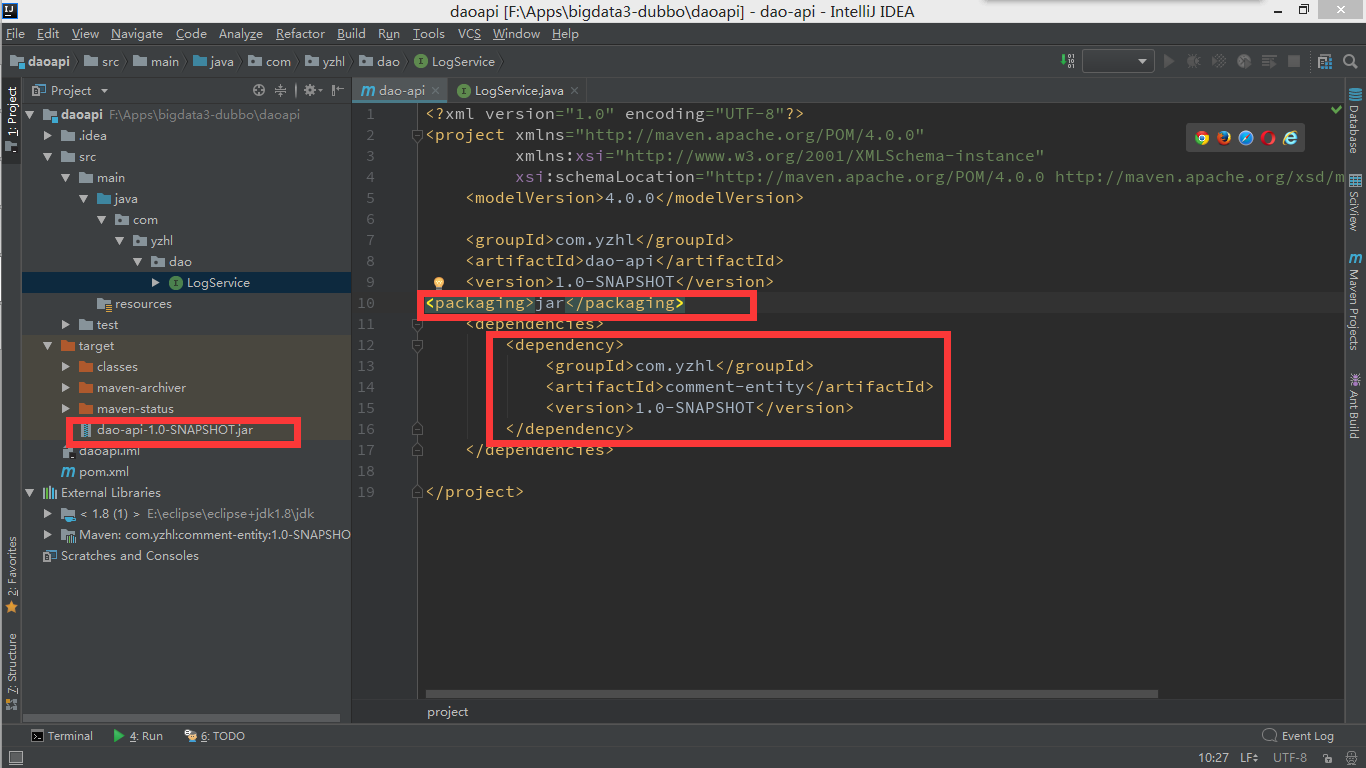This screenshot has width=1366, height=768.
Task: Open the Refactor menu
Action: (x=300, y=34)
